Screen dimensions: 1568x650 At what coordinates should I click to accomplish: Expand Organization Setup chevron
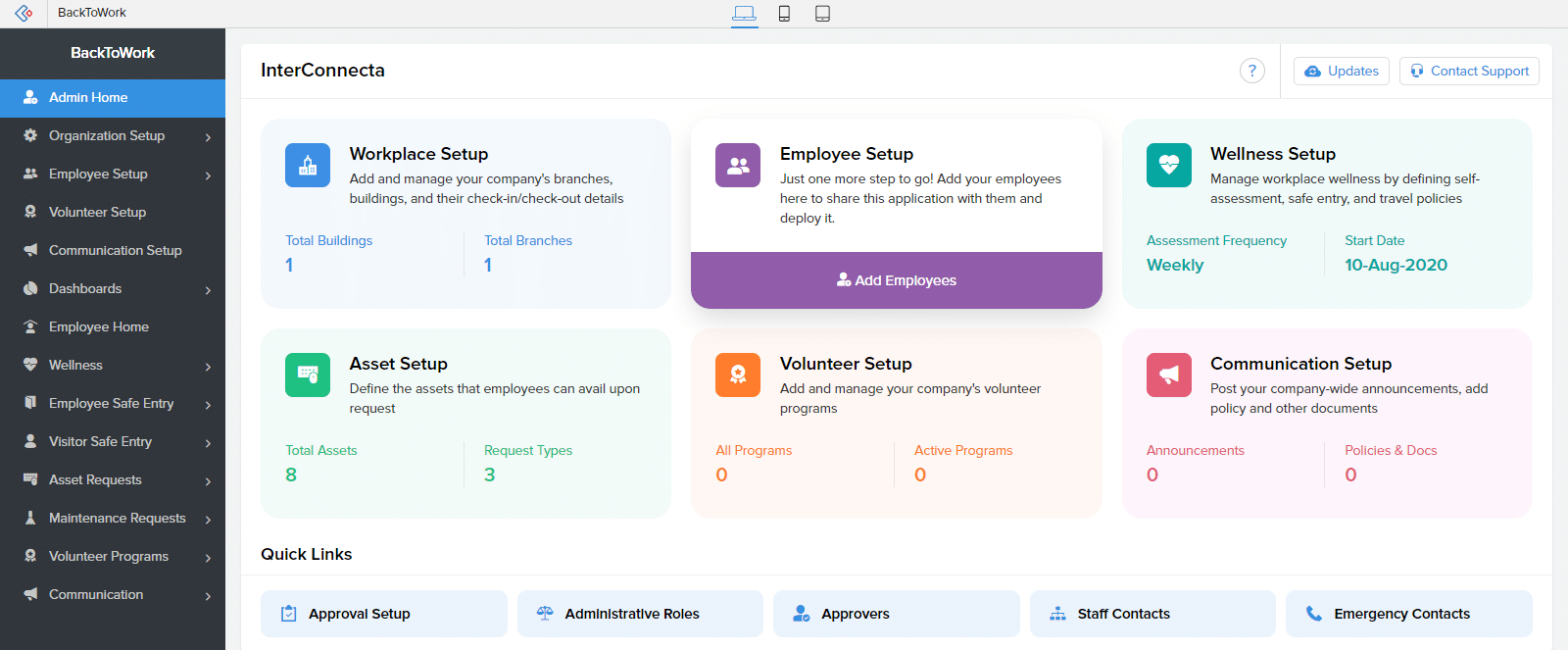(x=208, y=137)
